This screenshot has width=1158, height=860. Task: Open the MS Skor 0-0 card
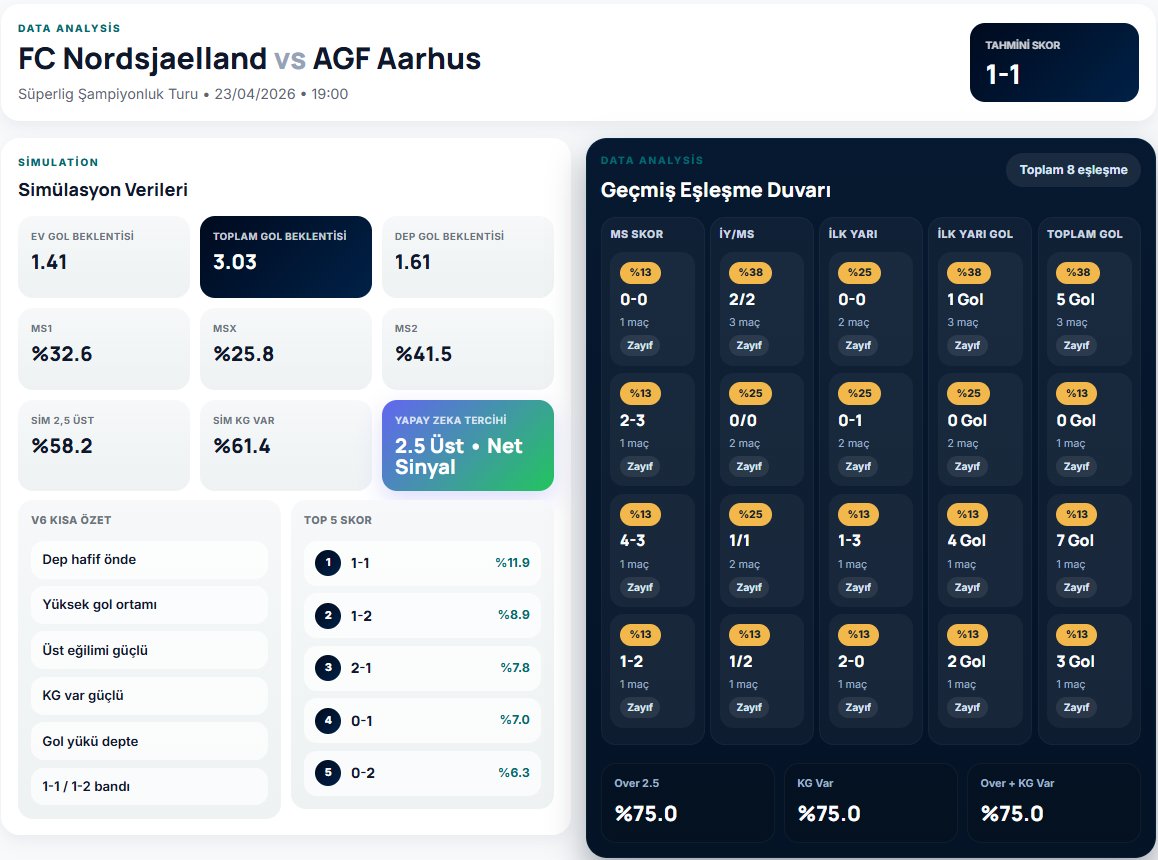coord(652,309)
